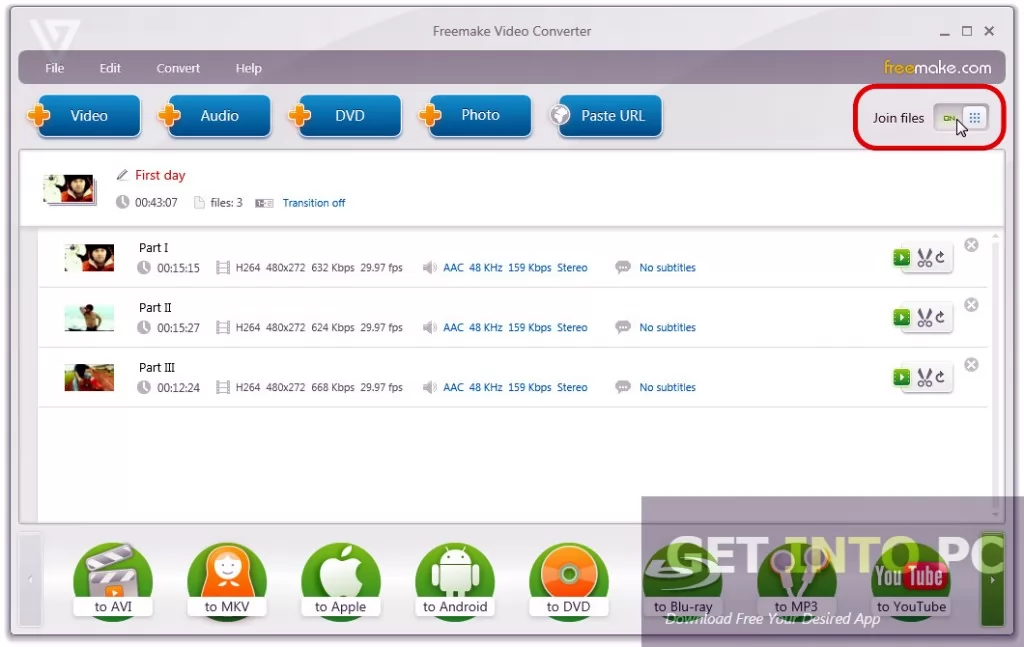Choose the to Android output option

tap(455, 581)
